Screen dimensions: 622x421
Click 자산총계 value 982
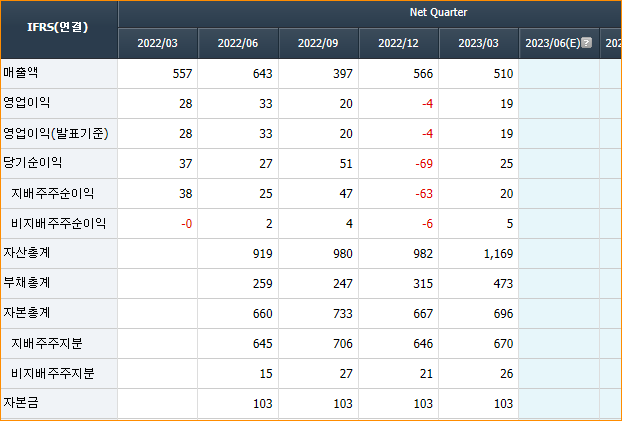click(x=423, y=254)
